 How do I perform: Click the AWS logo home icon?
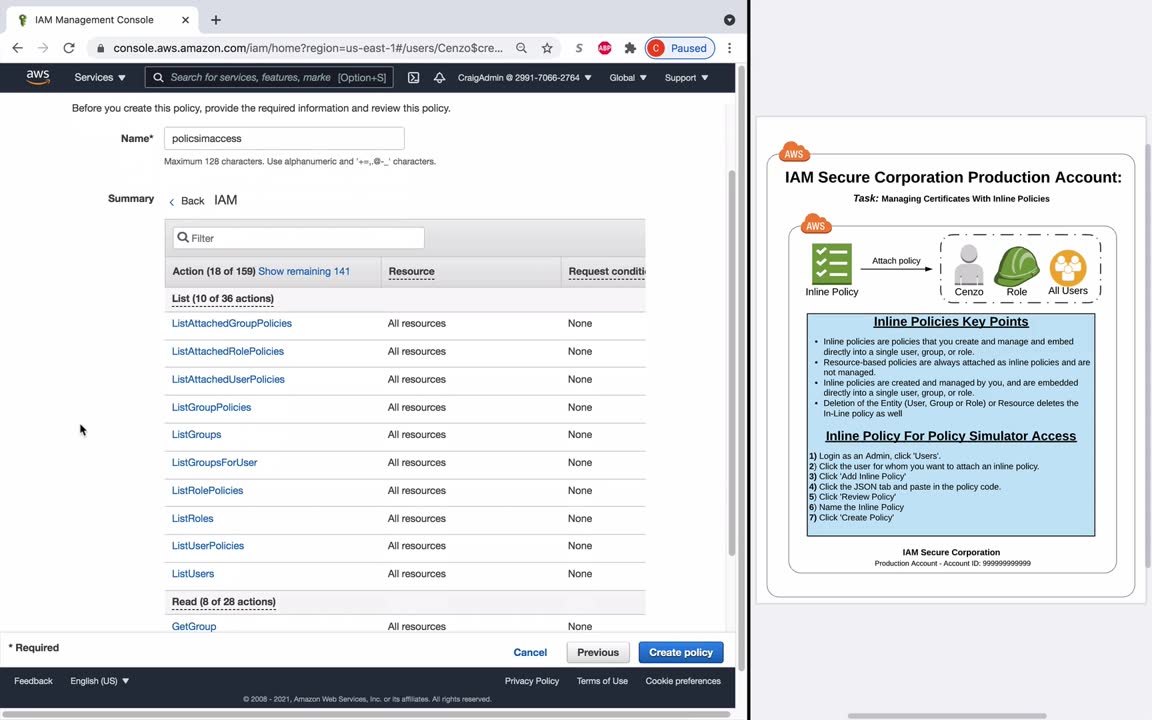click(37, 77)
